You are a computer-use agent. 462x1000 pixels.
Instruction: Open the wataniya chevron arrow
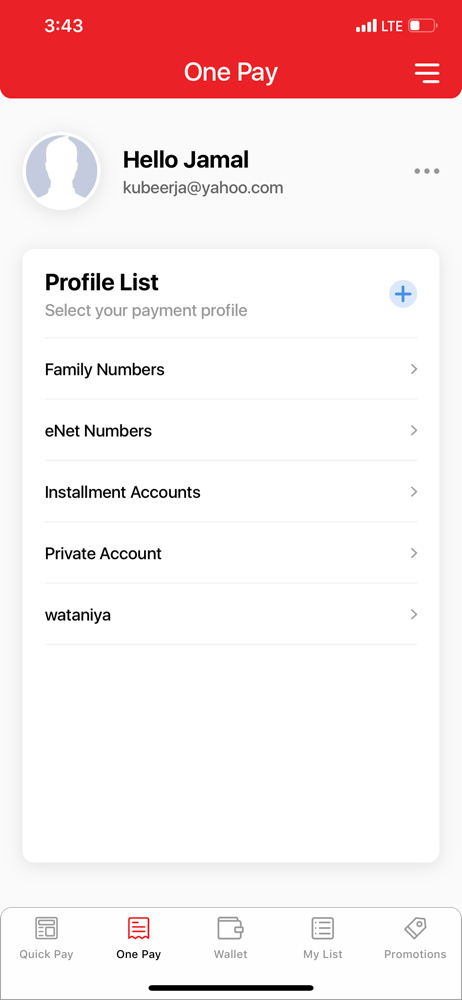(x=414, y=614)
